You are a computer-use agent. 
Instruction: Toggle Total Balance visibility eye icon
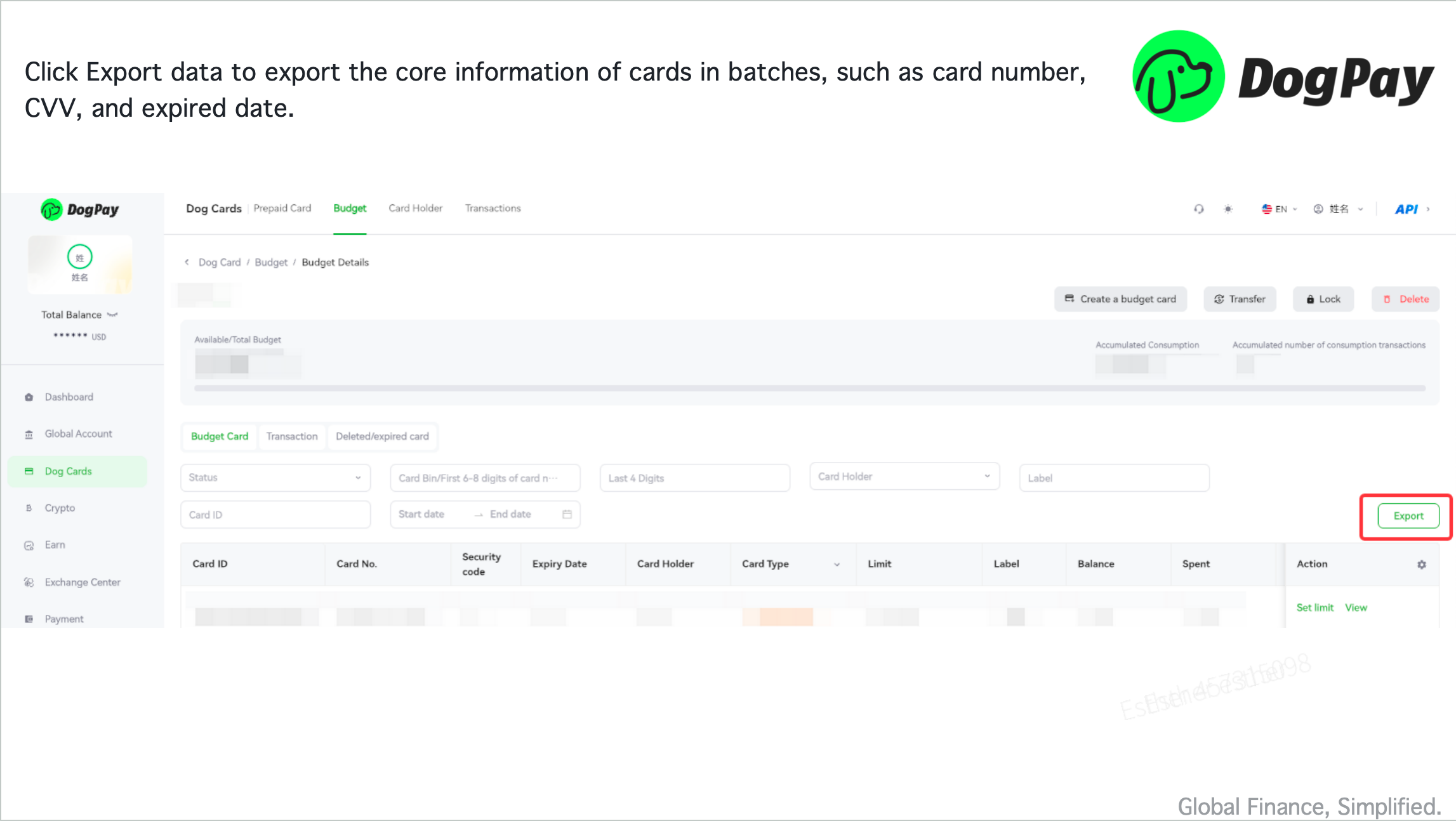click(112, 315)
